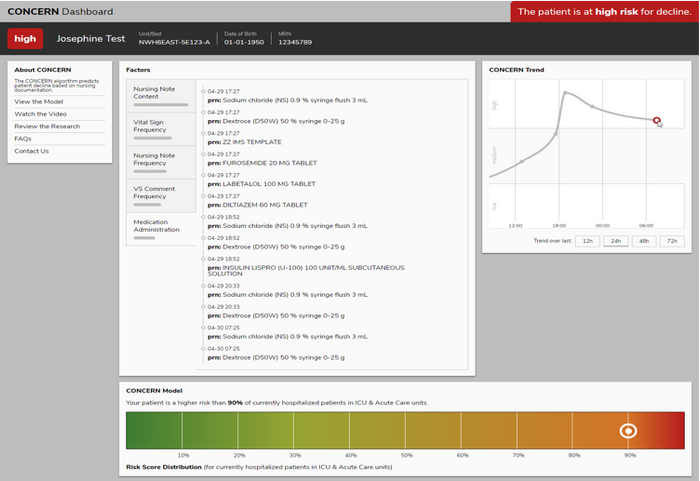Set trend range to 12h

(588, 241)
